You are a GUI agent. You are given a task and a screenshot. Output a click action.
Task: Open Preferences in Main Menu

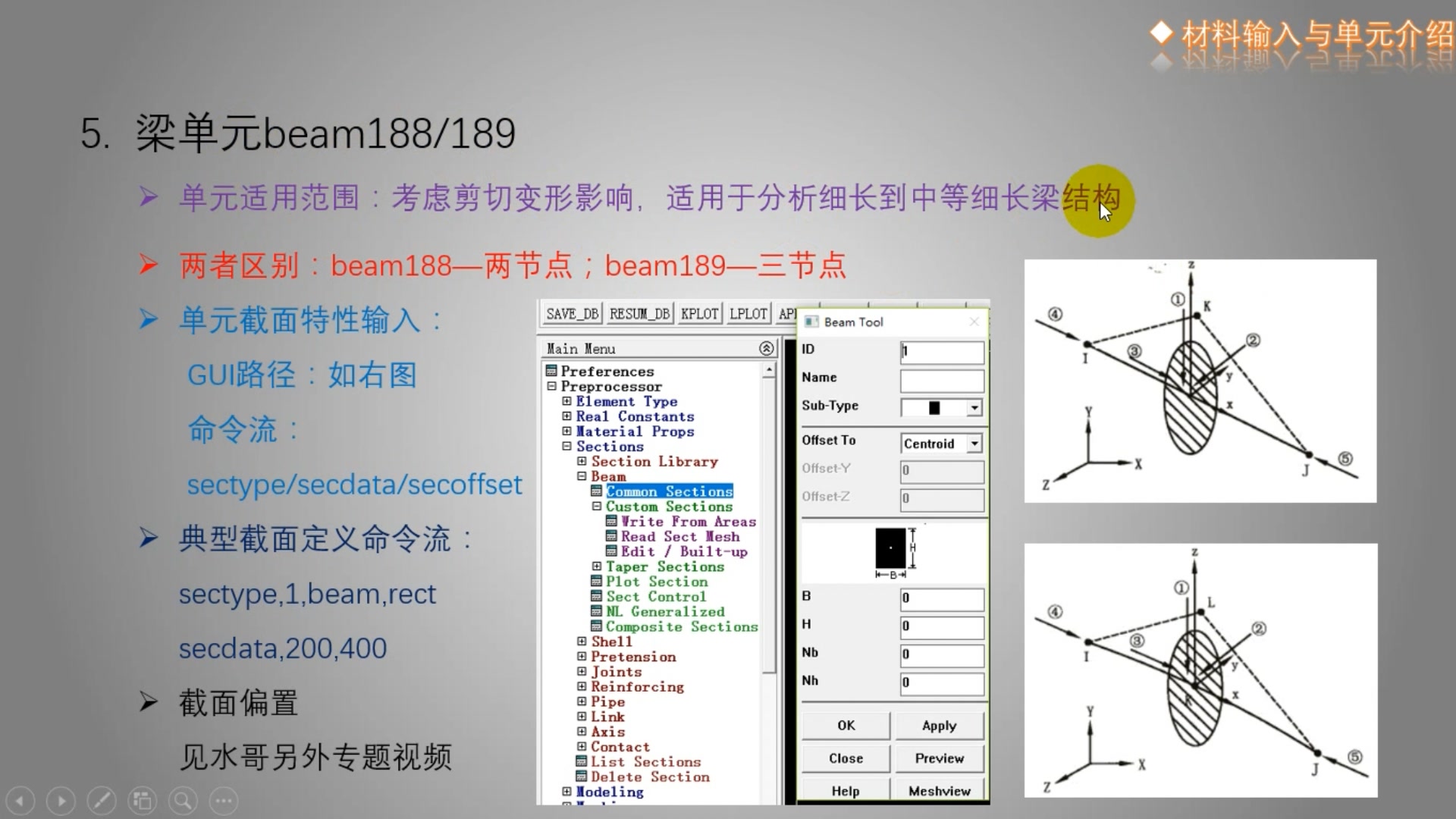(607, 371)
